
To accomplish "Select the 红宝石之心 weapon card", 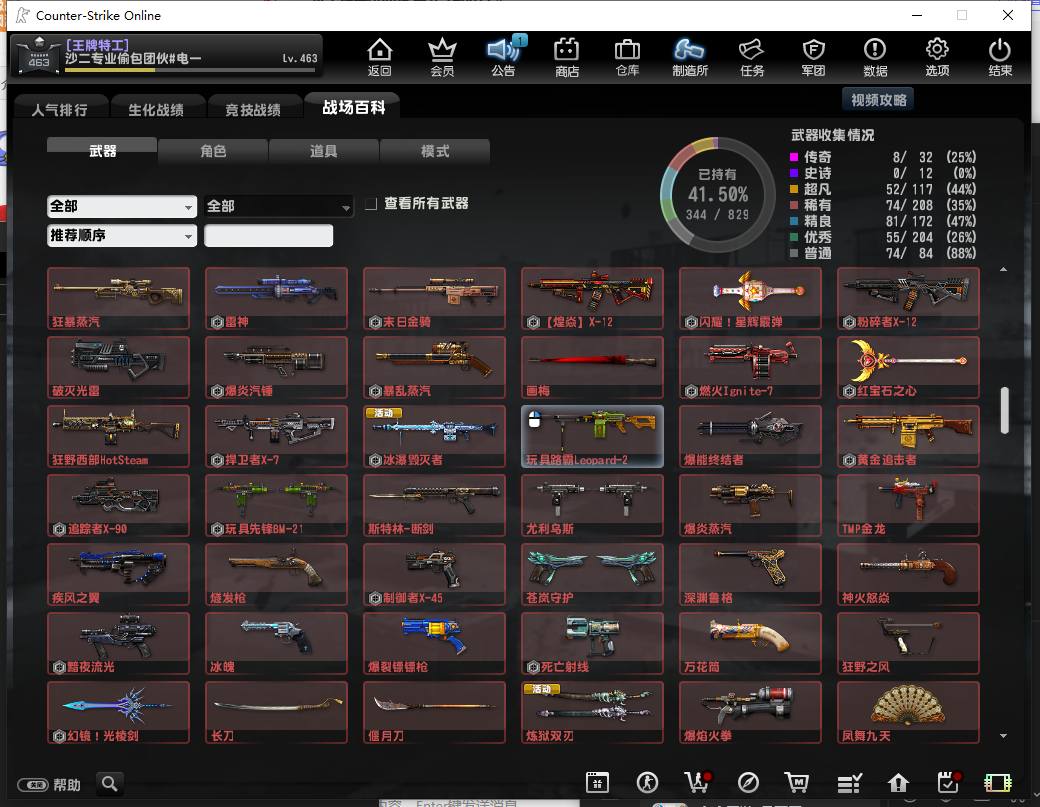I will point(908,367).
